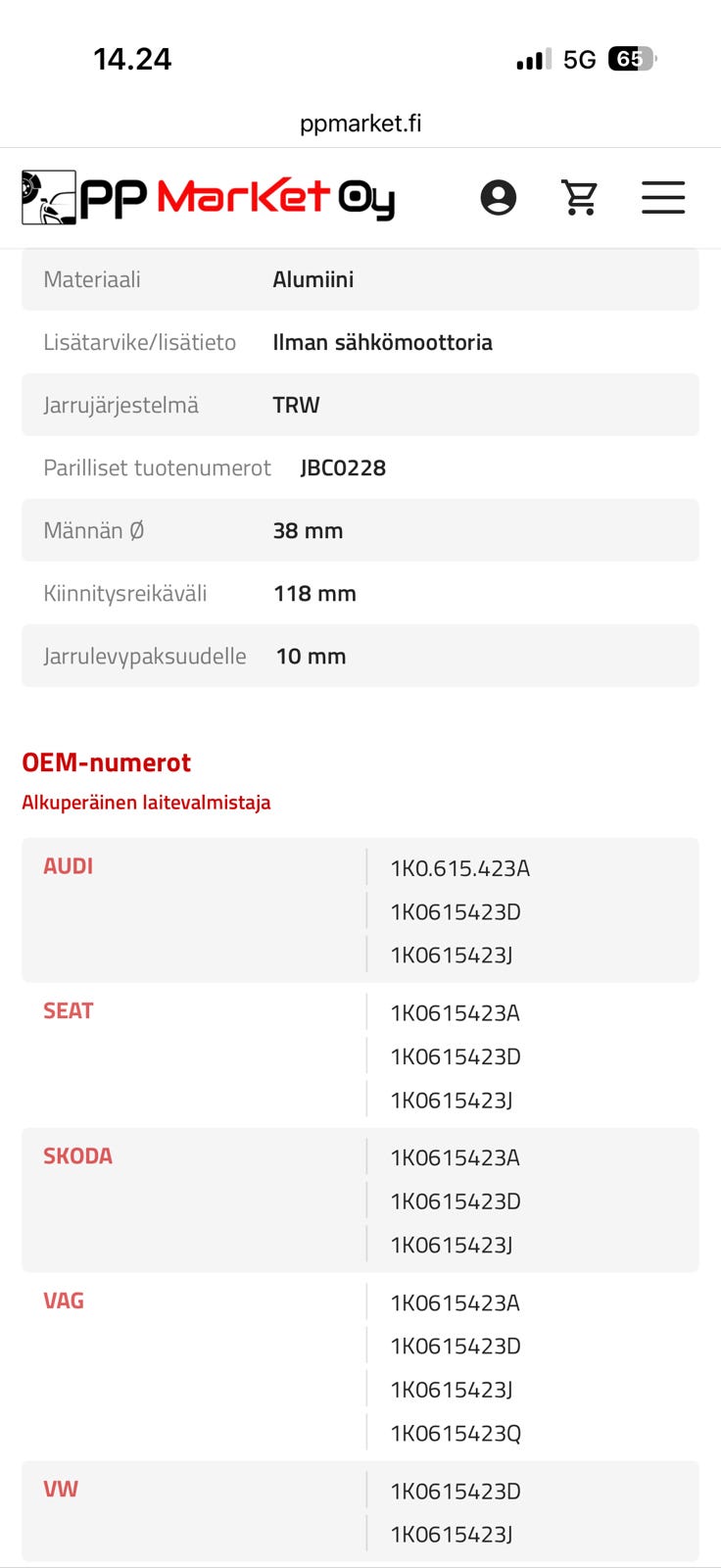Screen dimensions: 721x1568
Task: Tap the 5G network indicator
Action: (x=580, y=60)
